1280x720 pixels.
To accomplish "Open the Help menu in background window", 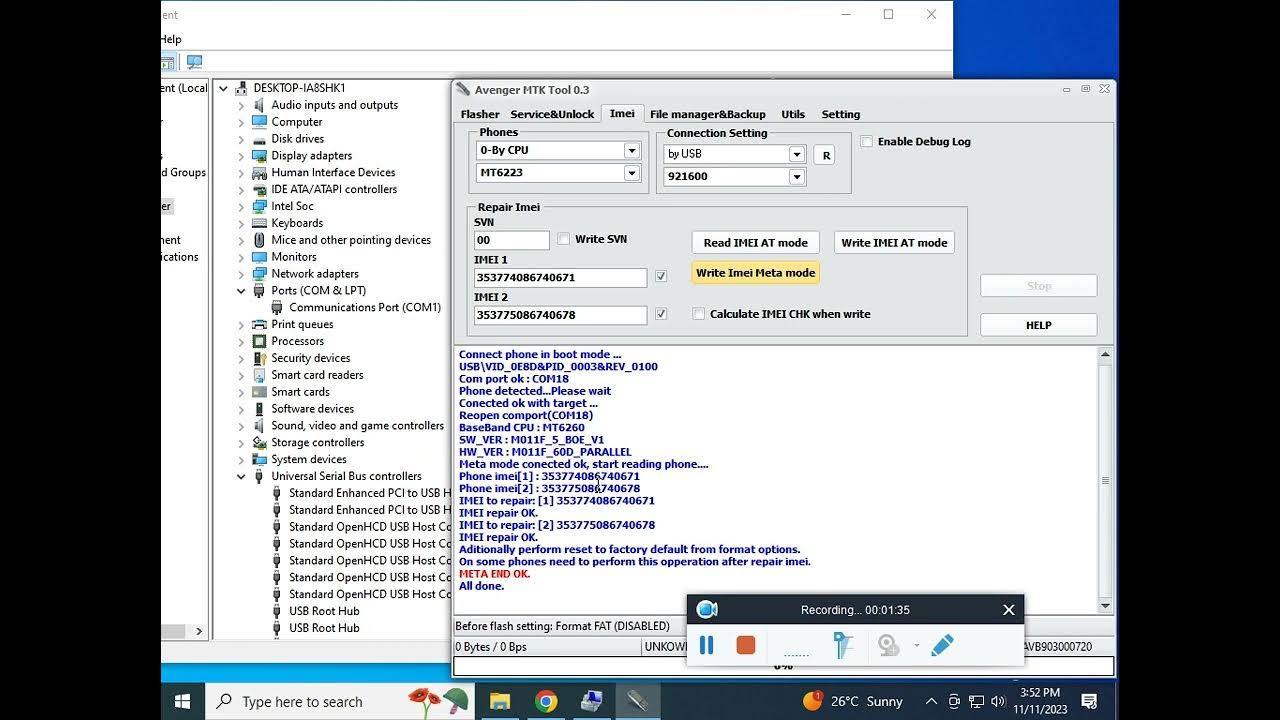I will tap(172, 39).
